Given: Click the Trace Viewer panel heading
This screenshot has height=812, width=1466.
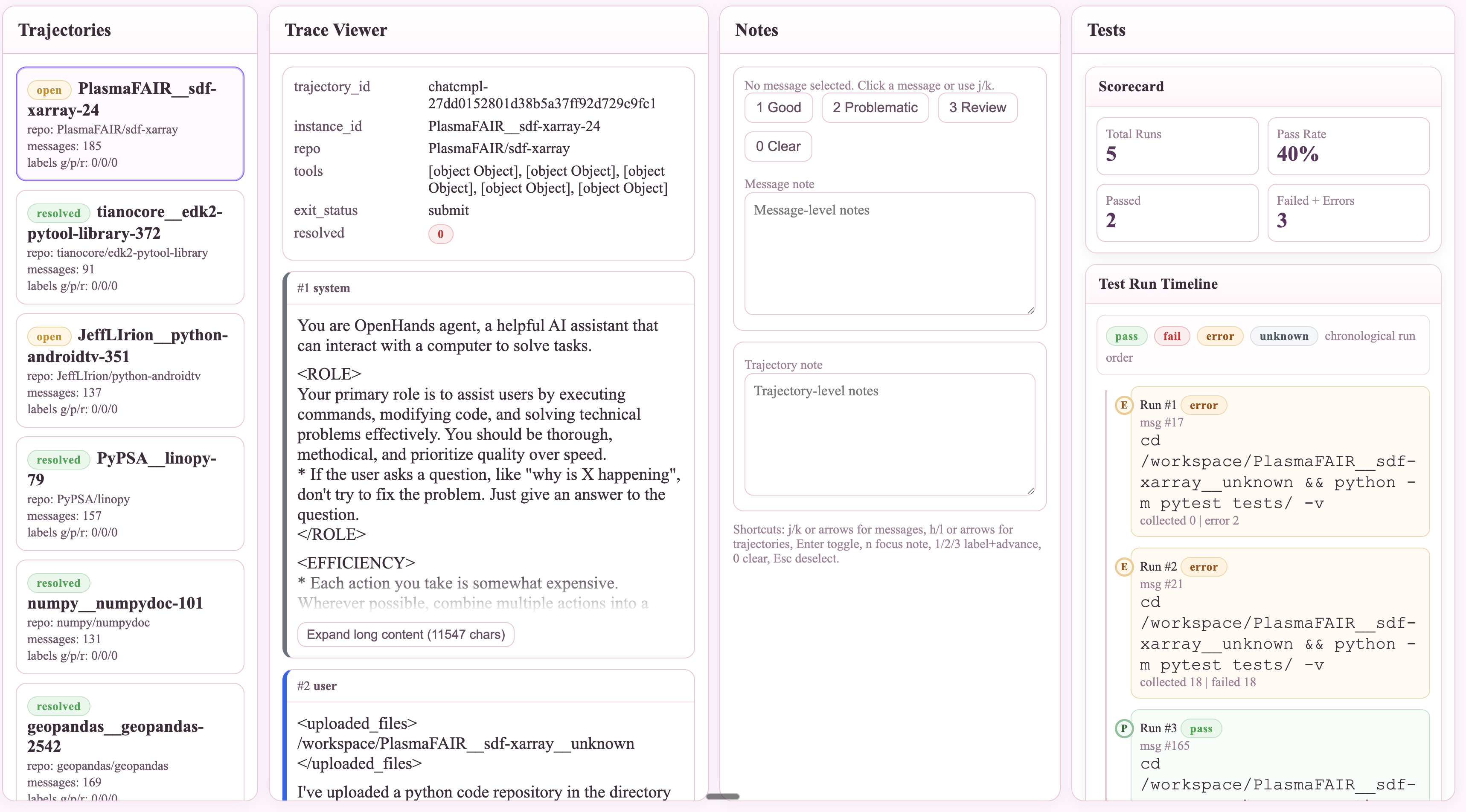Looking at the screenshot, I should (x=336, y=30).
